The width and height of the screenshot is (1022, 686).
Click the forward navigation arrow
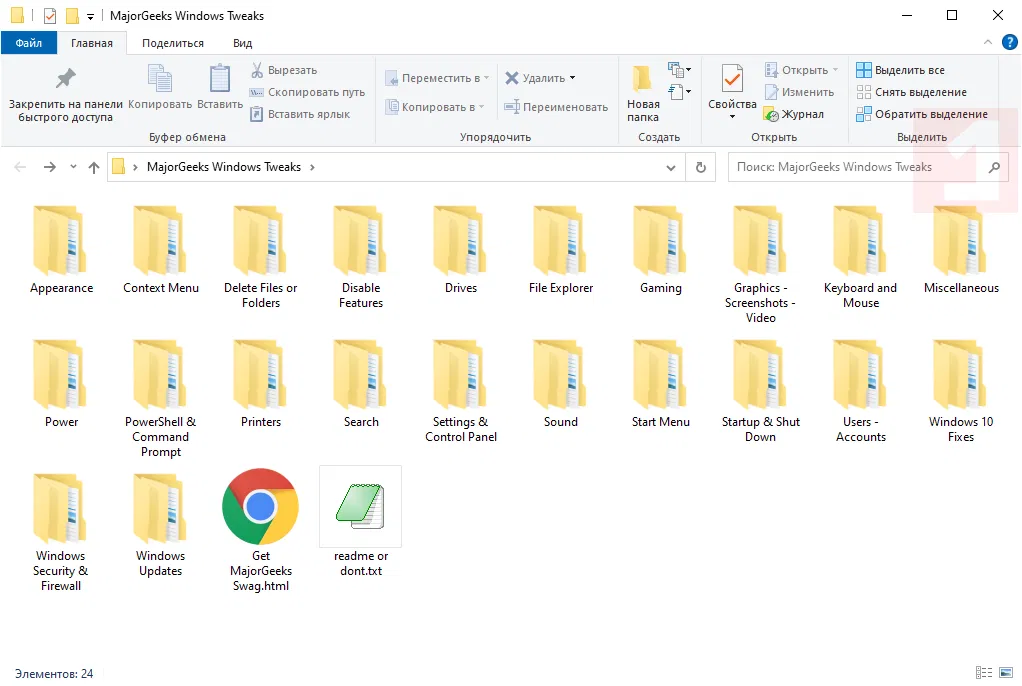(x=50, y=167)
